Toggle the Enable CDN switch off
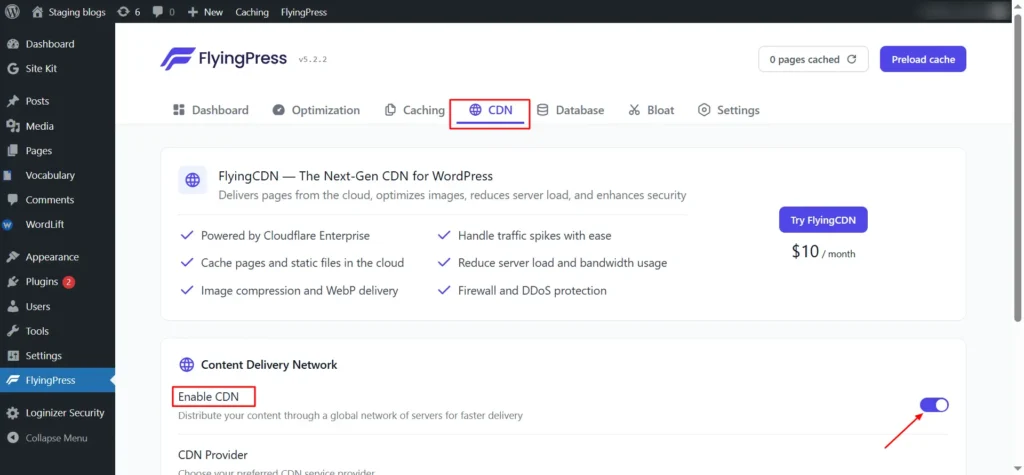The height and width of the screenshot is (475, 1024). coord(934,405)
